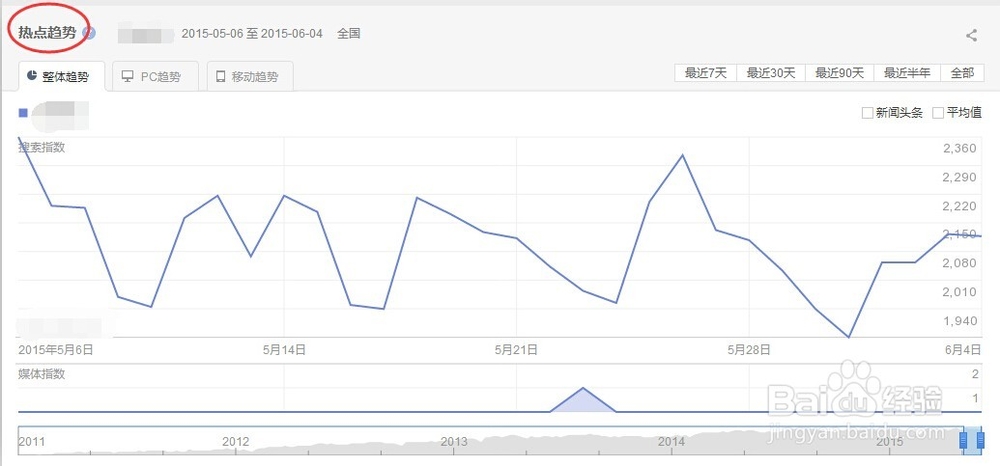Click the 5月21日 axis label

click(516, 349)
